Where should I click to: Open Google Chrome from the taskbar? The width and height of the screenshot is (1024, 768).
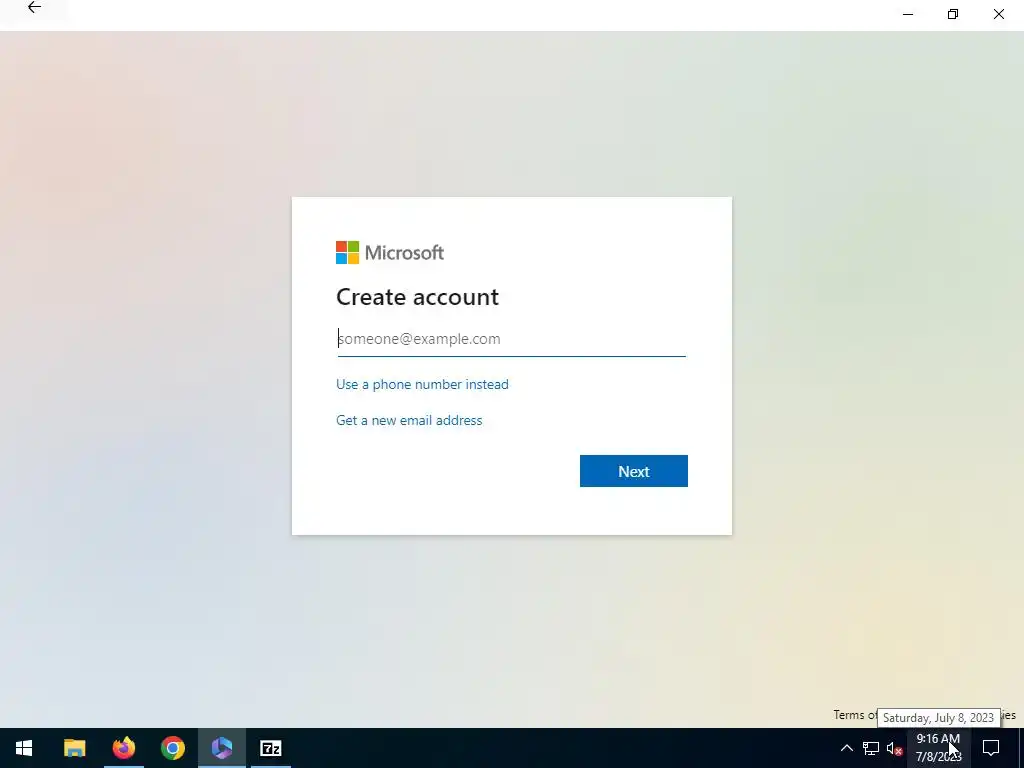point(172,748)
